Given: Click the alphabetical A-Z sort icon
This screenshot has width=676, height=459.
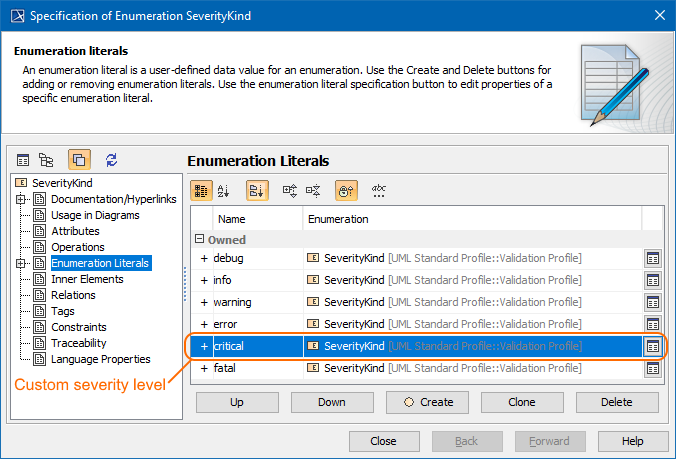Looking at the screenshot, I should [223, 189].
